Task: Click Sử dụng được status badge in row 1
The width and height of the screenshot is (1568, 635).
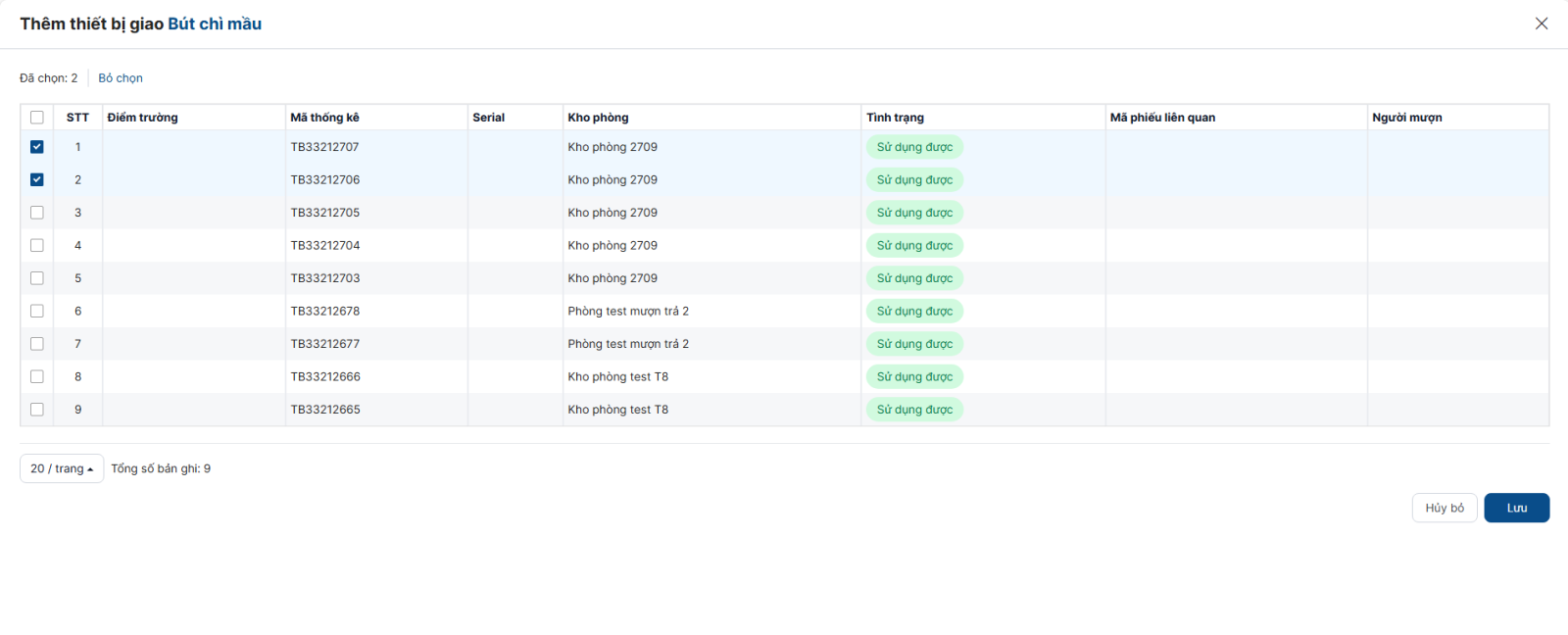Action: (914, 147)
